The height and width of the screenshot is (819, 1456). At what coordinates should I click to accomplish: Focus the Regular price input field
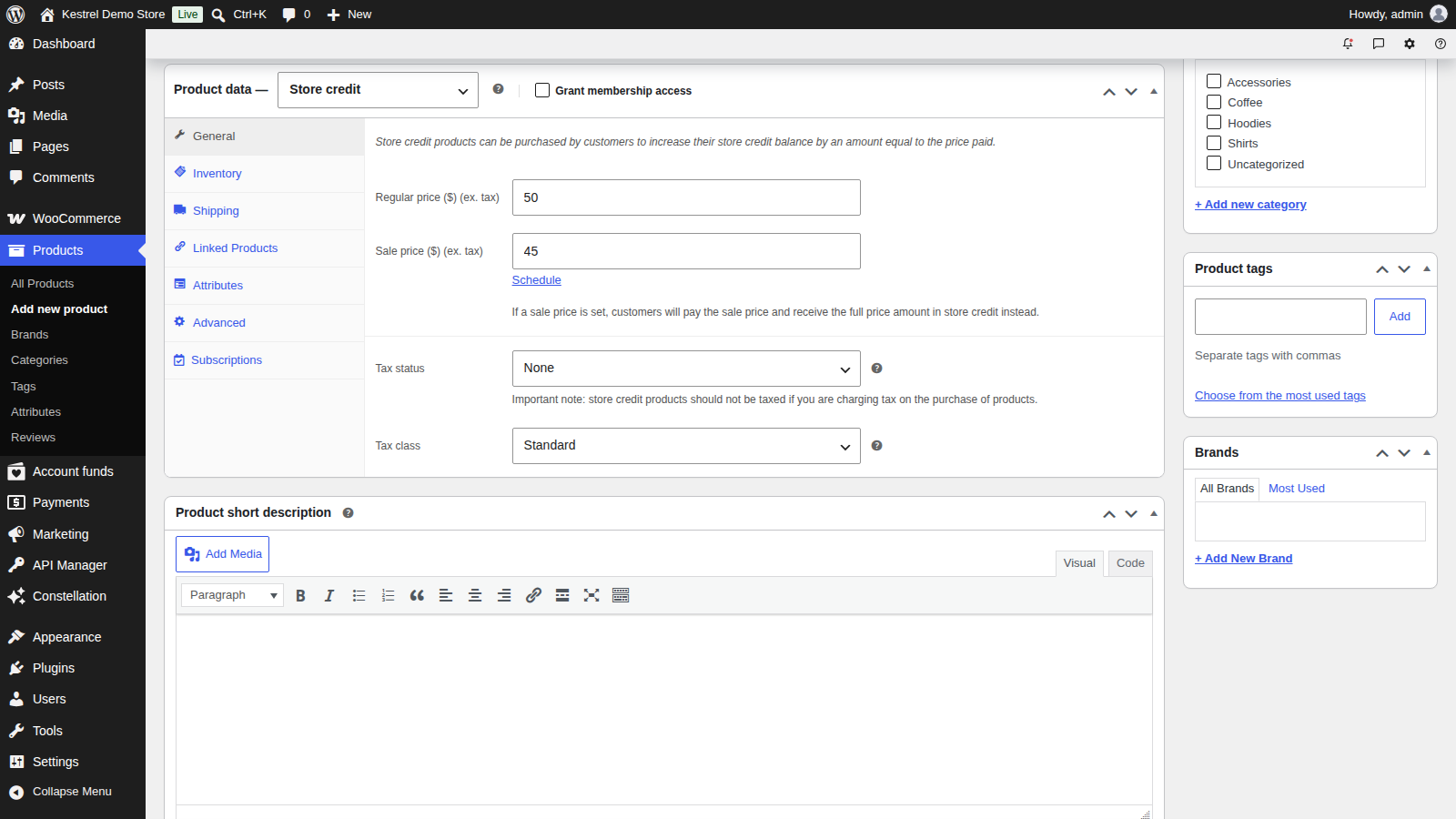tap(686, 197)
